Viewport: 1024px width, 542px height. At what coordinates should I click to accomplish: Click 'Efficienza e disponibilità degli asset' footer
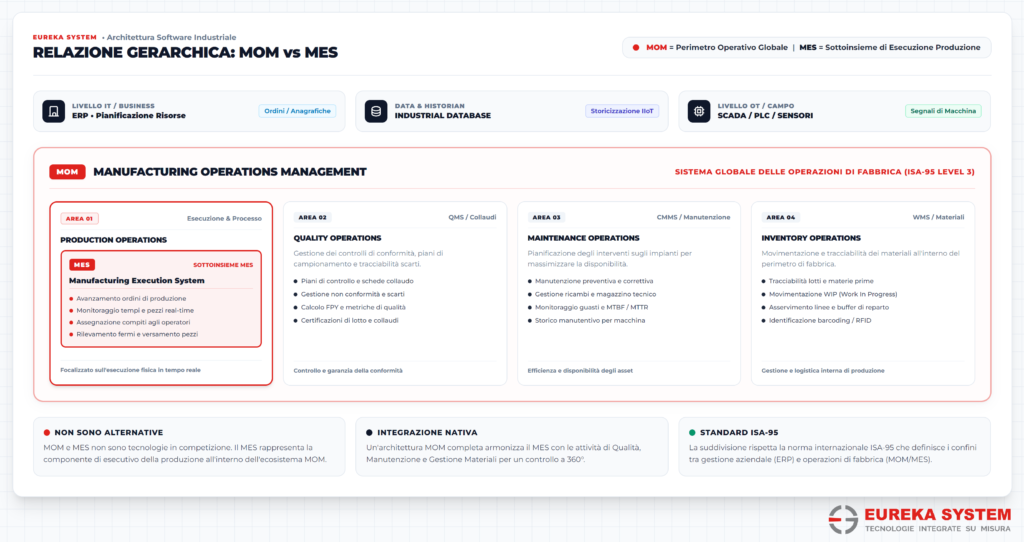point(580,370)
